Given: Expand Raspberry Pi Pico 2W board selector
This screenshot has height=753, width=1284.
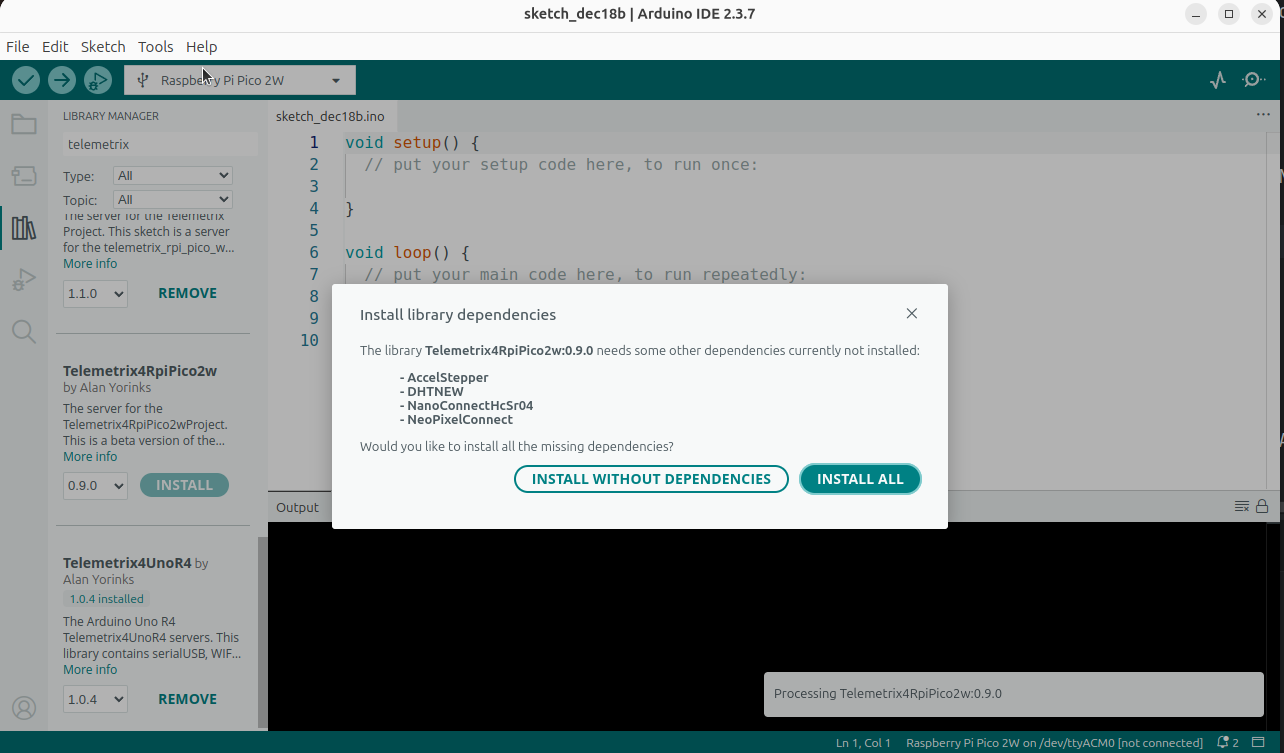Looking at the screenshot, I should click(x=239, y=80).
